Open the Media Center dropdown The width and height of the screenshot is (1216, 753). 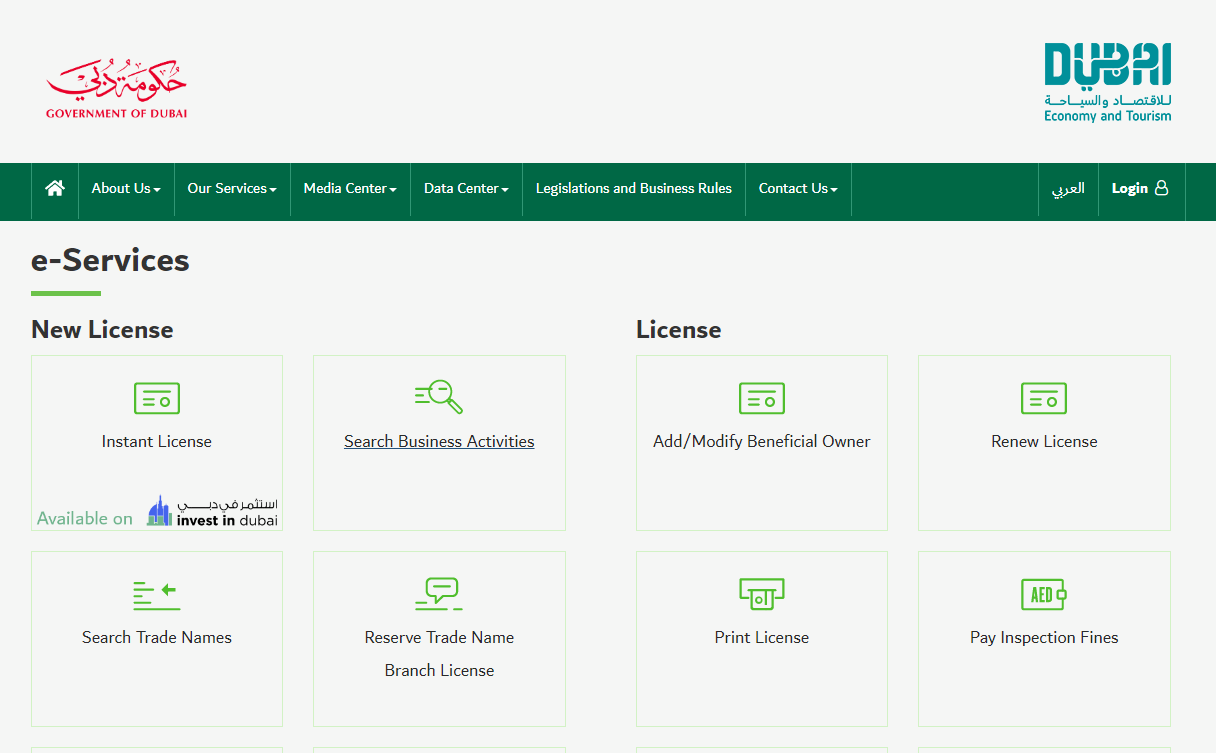349,188
